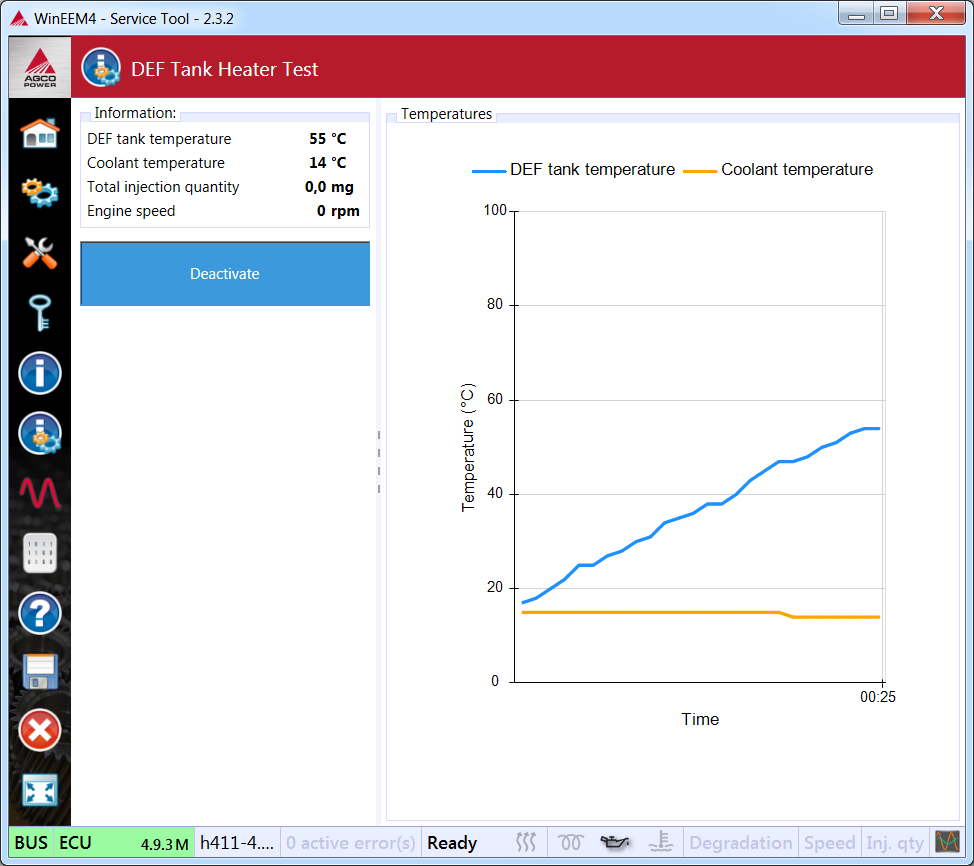Click the panel splitter handle beside chart

[378, 462]
